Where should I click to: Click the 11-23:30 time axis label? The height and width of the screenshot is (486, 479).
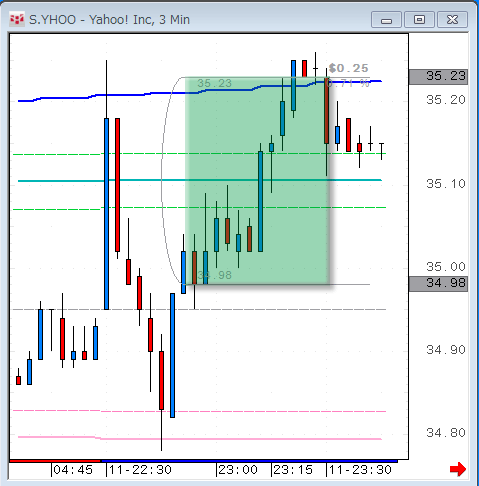(x=360, y=470)
